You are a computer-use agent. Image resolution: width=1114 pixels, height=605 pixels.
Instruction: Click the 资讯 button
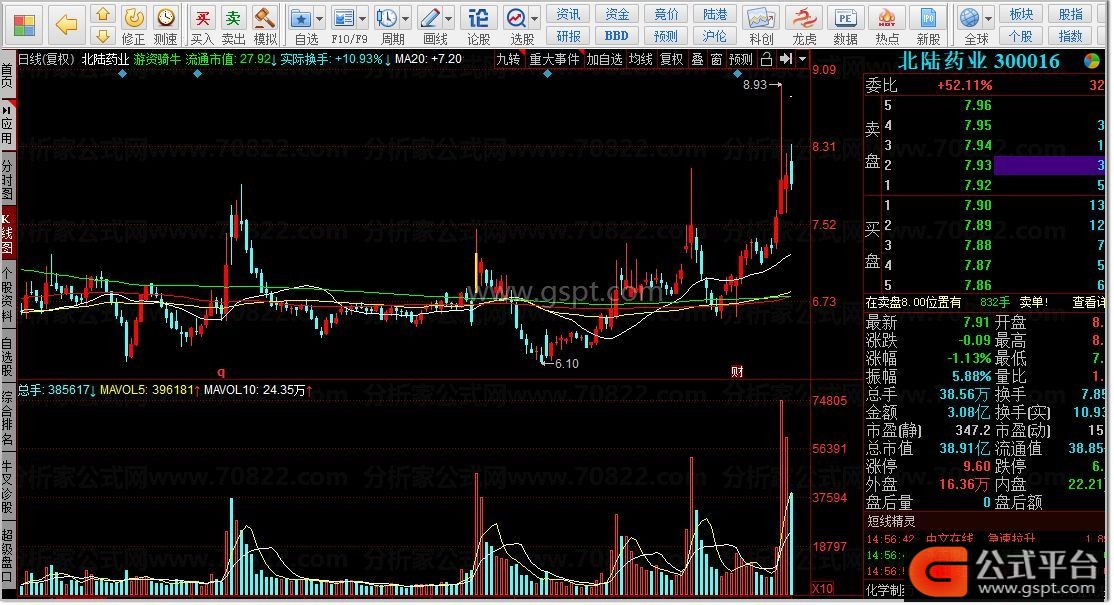[568, 14]
